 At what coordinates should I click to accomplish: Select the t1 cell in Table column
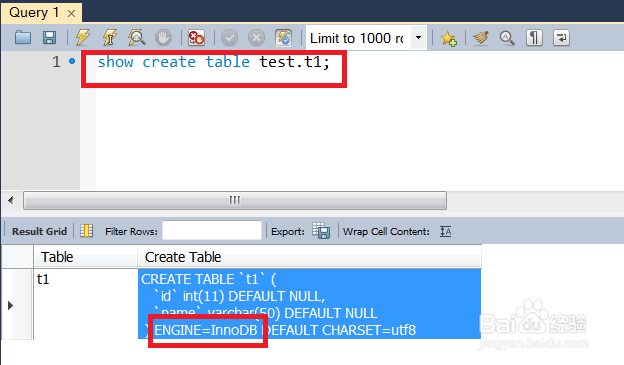(x=85, y=304)
